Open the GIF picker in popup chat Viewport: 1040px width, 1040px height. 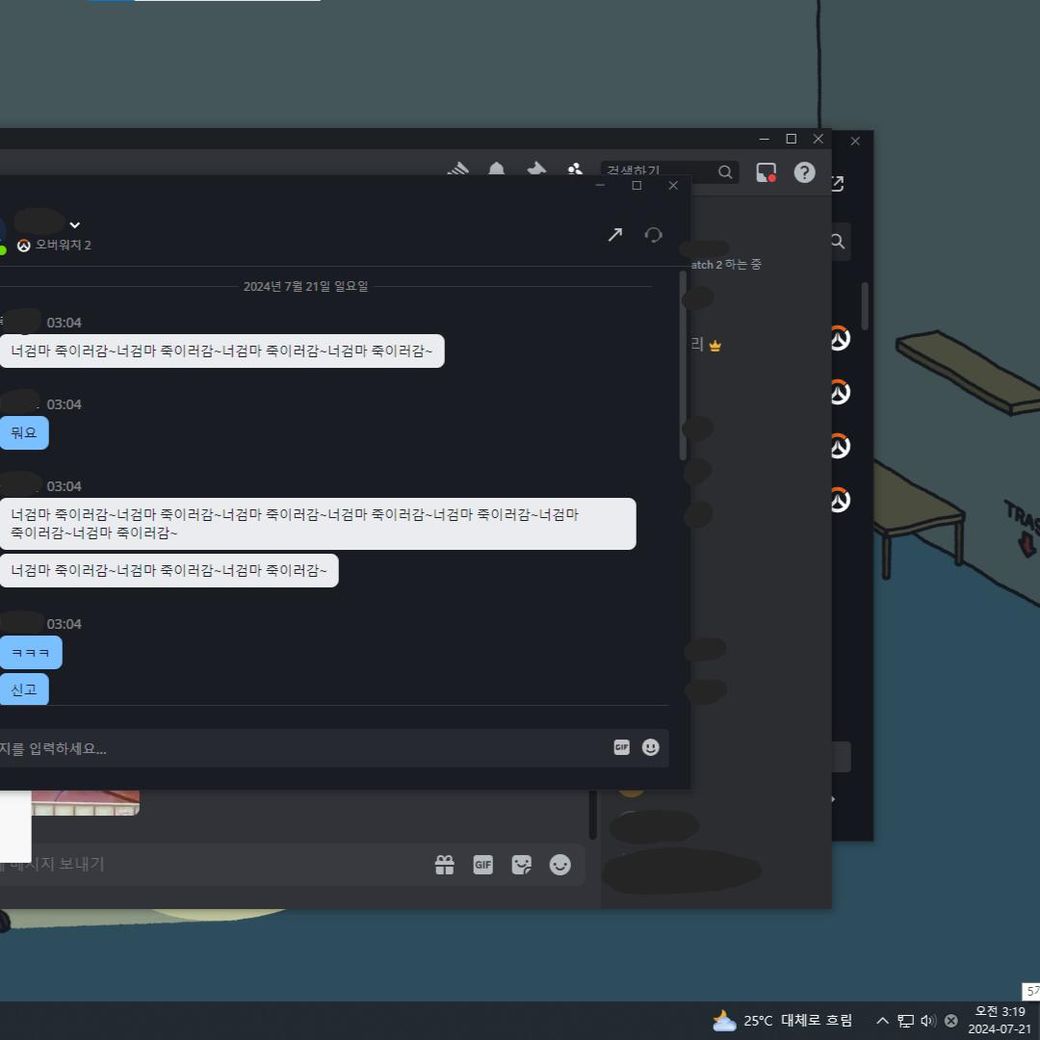[x=621, y=747]
